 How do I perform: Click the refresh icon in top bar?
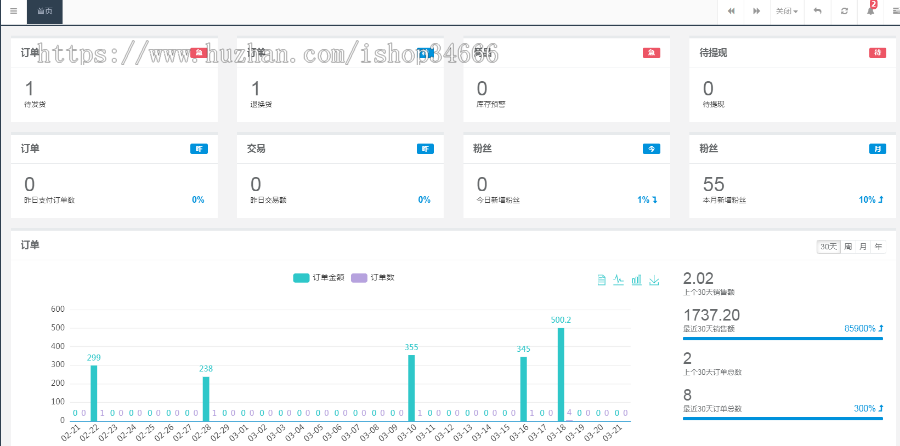pyautogui.click(x=844, y=11)
